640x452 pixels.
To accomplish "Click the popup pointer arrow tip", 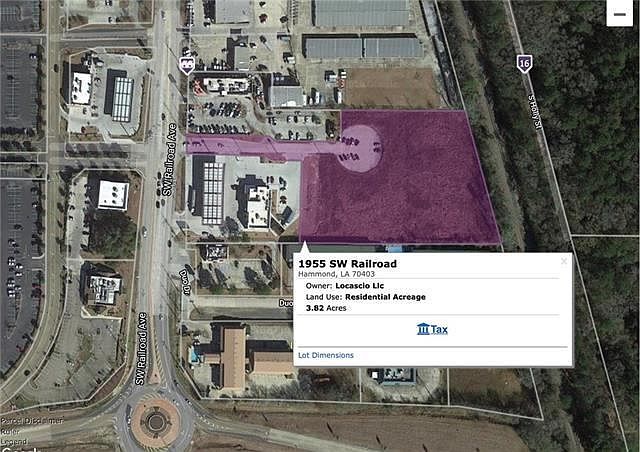I will pyautogui.click(x=304, y=243).
